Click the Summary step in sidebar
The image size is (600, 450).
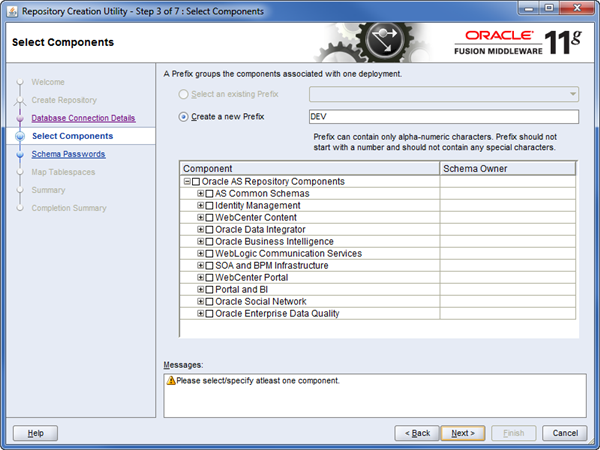pos(48,190)
